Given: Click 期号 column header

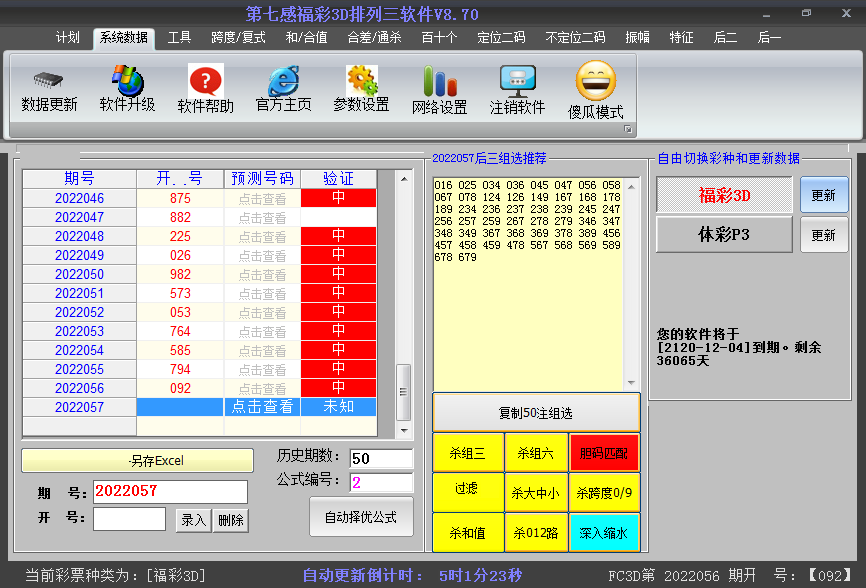Looking at the screenshot, I should pyautogui.click(x=80, y=178).
